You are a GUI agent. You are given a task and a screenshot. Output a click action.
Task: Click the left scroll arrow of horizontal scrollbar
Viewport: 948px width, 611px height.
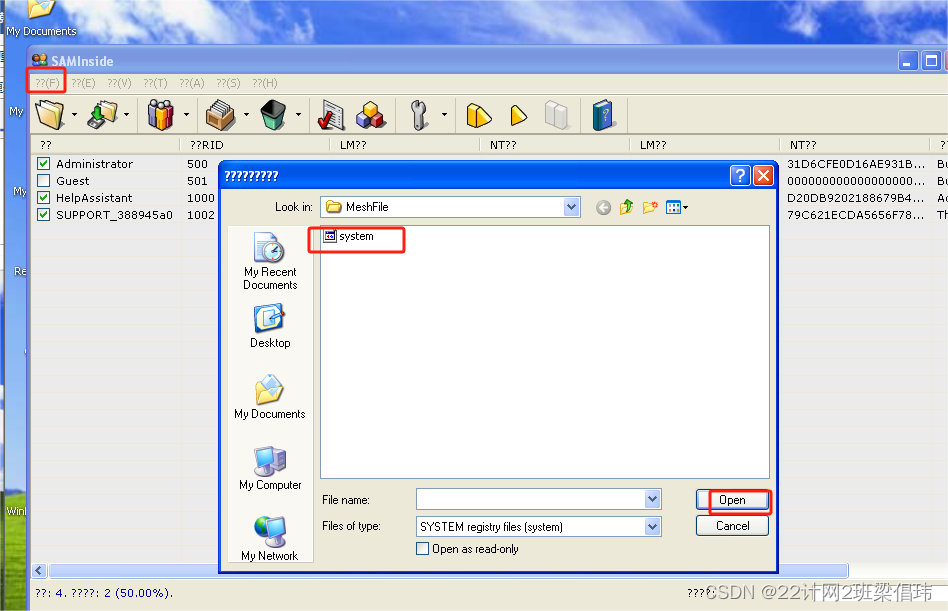[x=40, y=570]
